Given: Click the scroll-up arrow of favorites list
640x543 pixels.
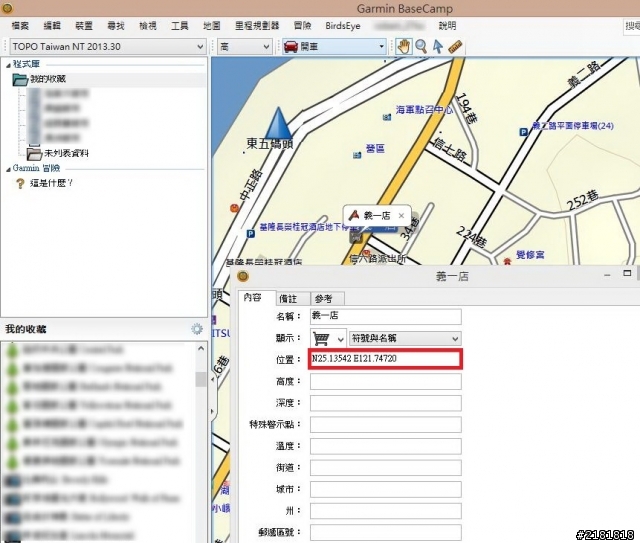Looking at the screenshot, I should [x=201, y=348].
